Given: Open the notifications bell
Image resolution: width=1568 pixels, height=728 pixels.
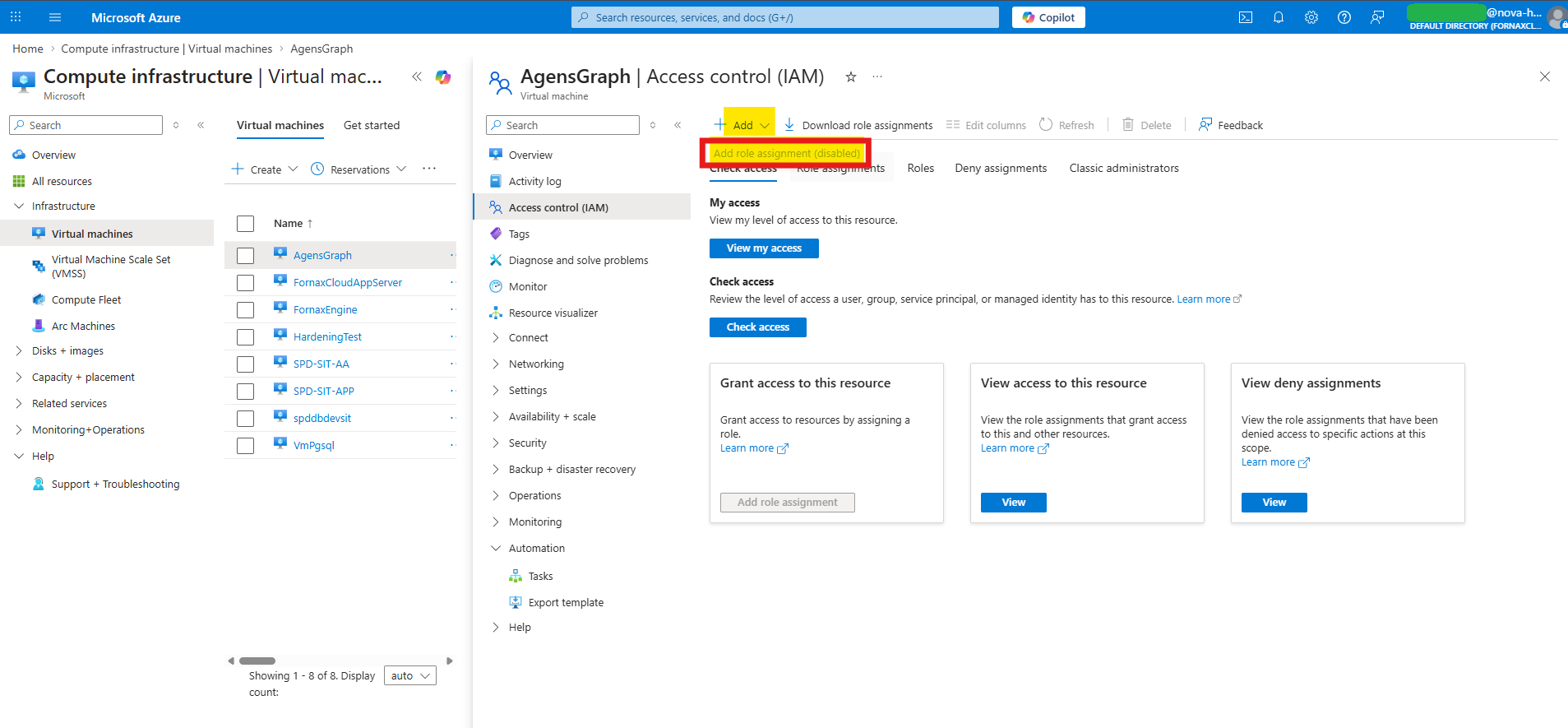Looking at the screenshot, I should point(1279,17).
